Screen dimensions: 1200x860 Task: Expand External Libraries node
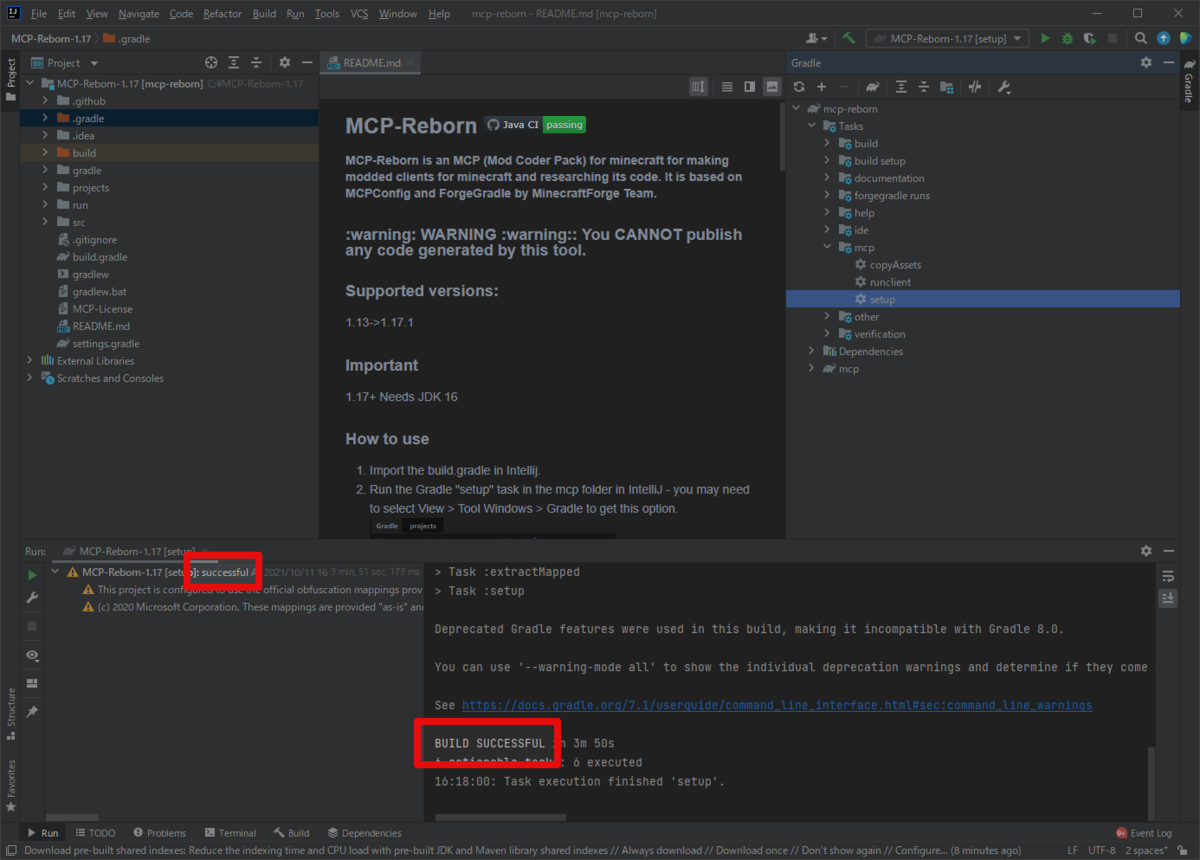[x=29, y=361]
